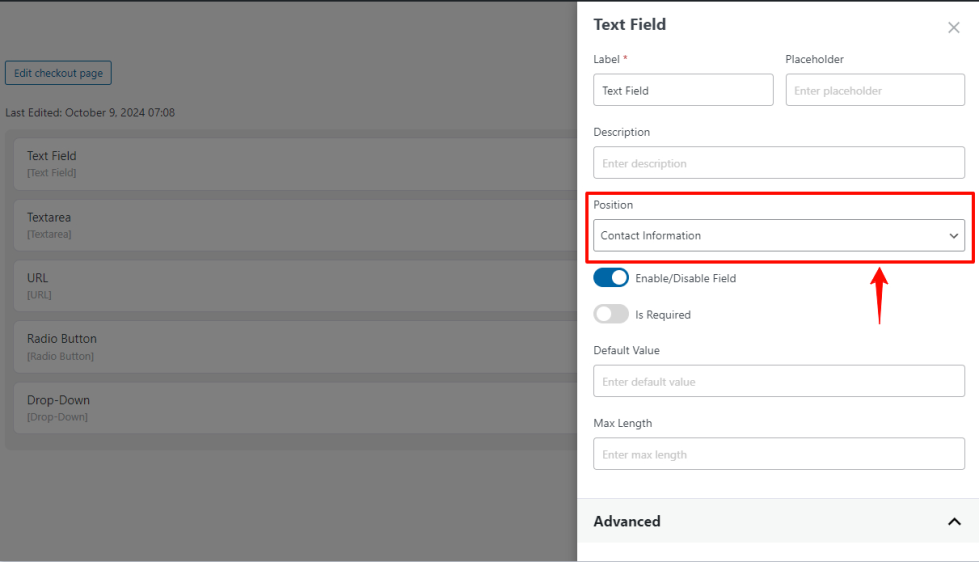Close the Text Field panel
Viewport: 979px width, 562px height.
(x=953, y=28)
